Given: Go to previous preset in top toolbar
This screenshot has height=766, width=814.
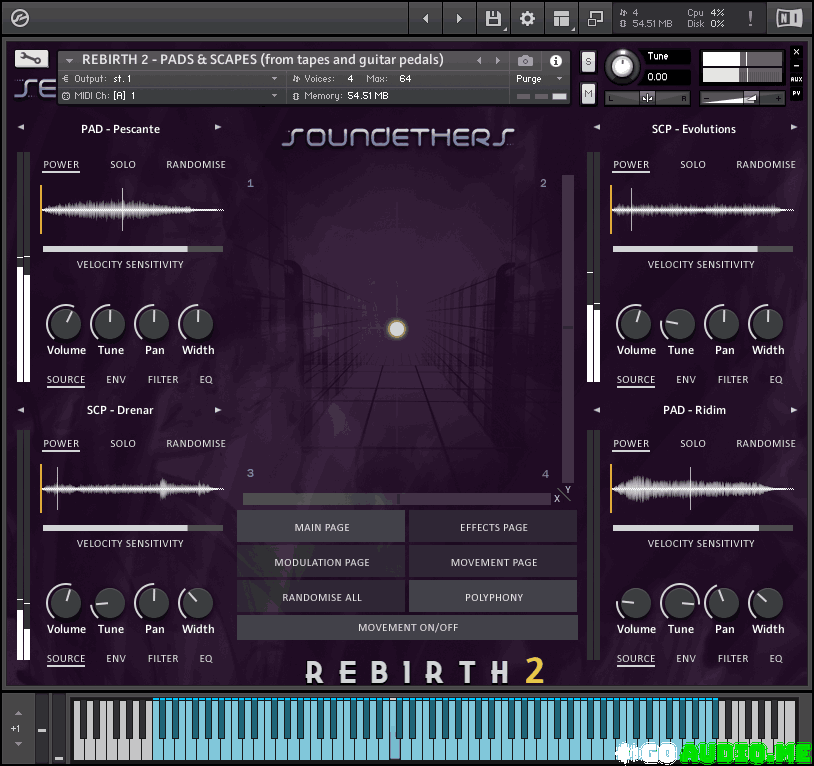Looking at the screenshot, I should 426,19.
